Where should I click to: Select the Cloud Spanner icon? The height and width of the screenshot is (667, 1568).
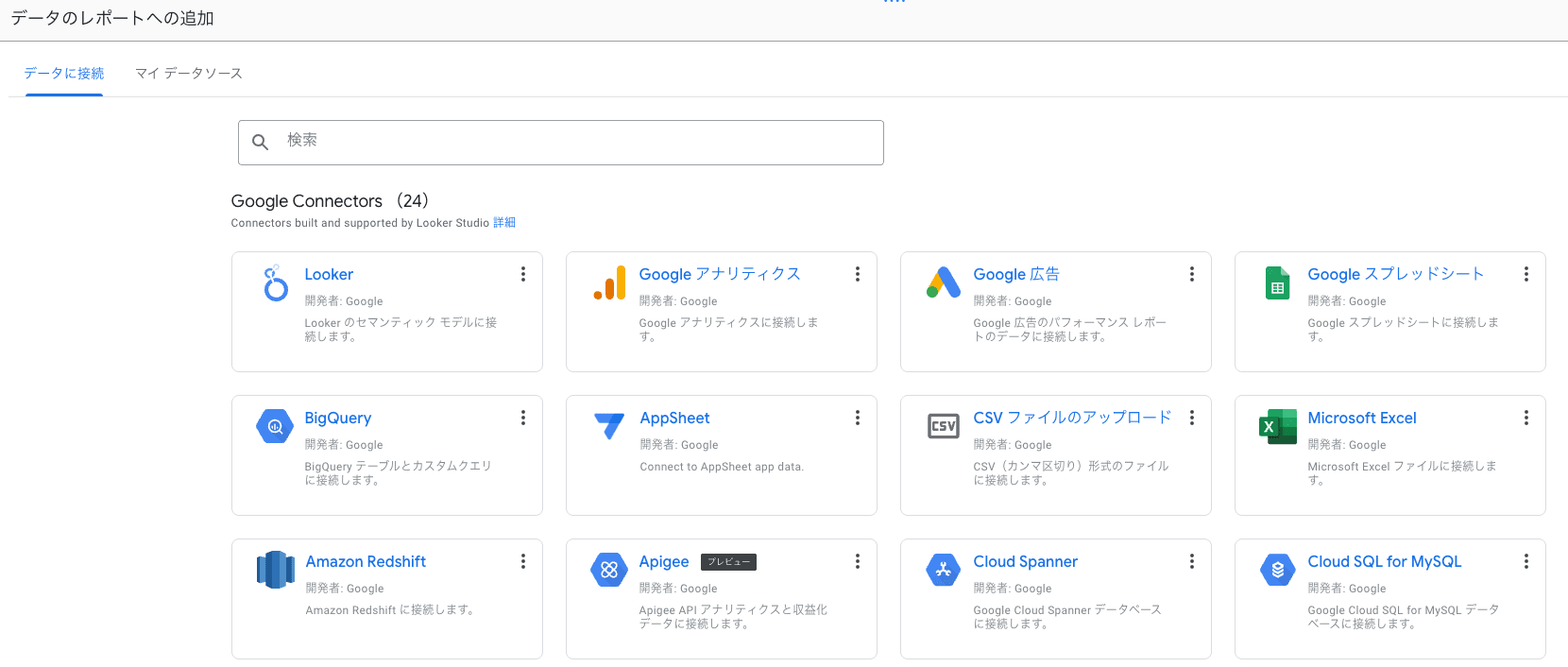[944, 570]
